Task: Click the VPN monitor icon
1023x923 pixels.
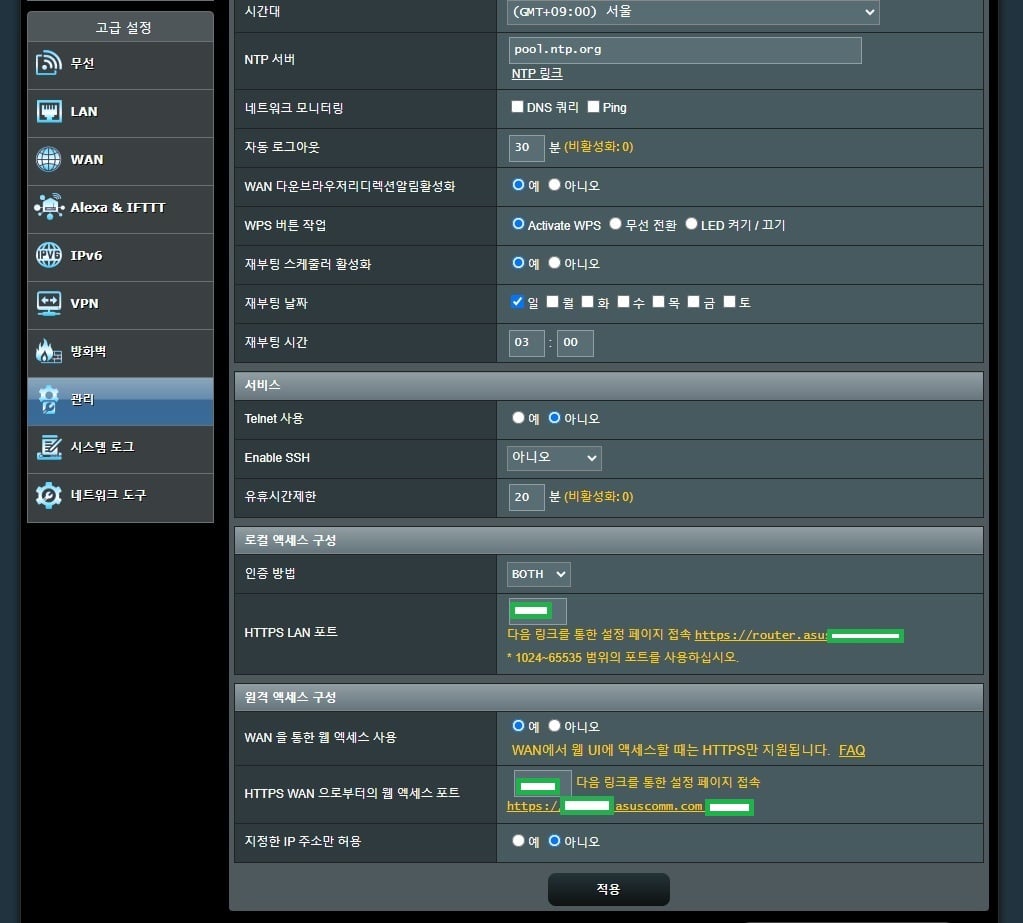Action: click(49, 303)
